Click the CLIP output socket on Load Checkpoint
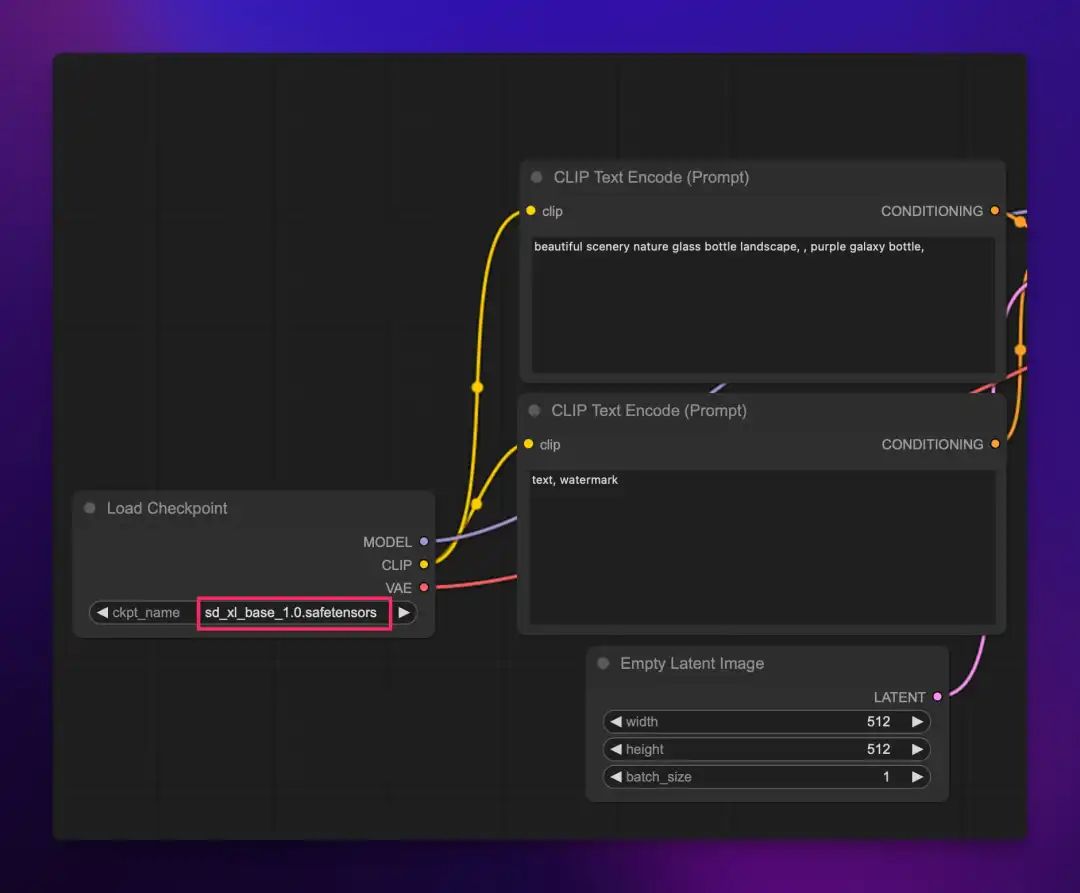The height and width of the screenshot is (893, 1080). coord(424,565)
